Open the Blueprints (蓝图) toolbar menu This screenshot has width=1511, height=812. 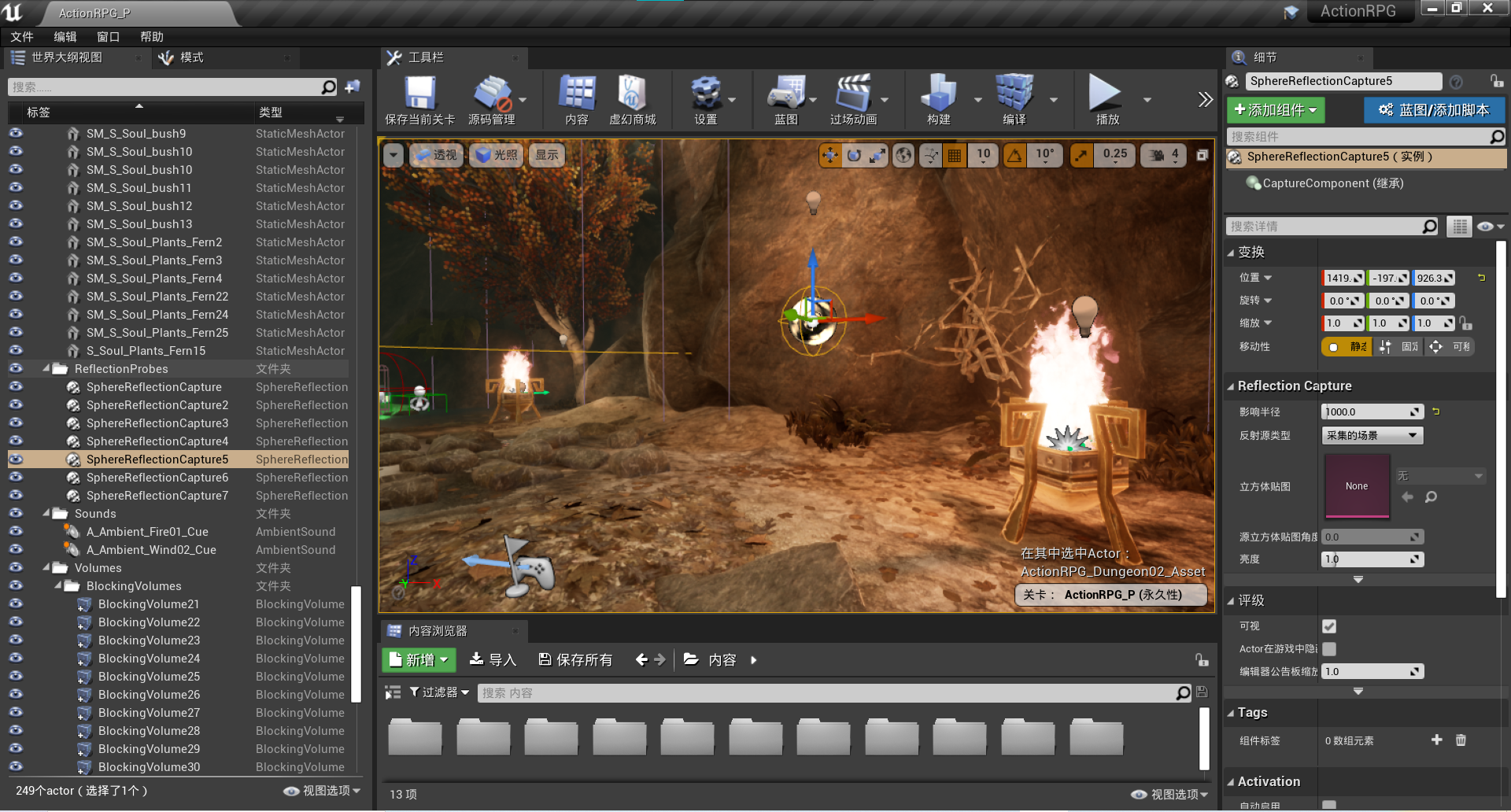pos(785,98)
